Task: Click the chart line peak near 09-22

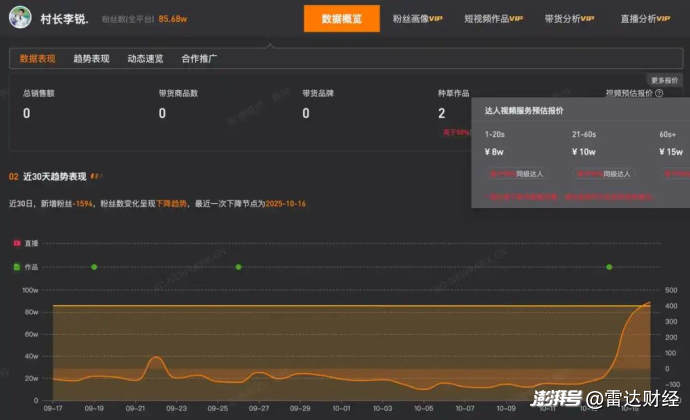Action: (x=156, y=357)
